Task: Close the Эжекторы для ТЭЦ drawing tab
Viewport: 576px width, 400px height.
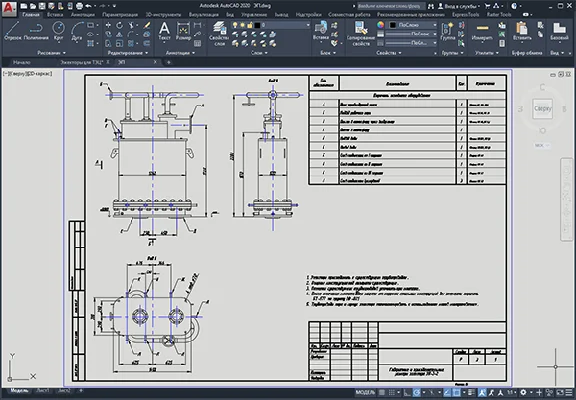Action: (x=108, y=62)
